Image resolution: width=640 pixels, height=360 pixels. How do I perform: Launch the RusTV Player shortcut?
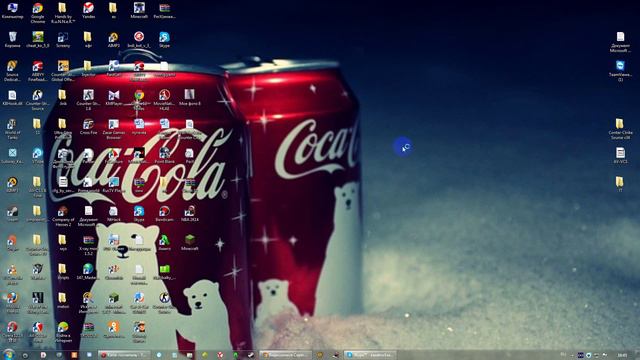click(x=113, y=184)
